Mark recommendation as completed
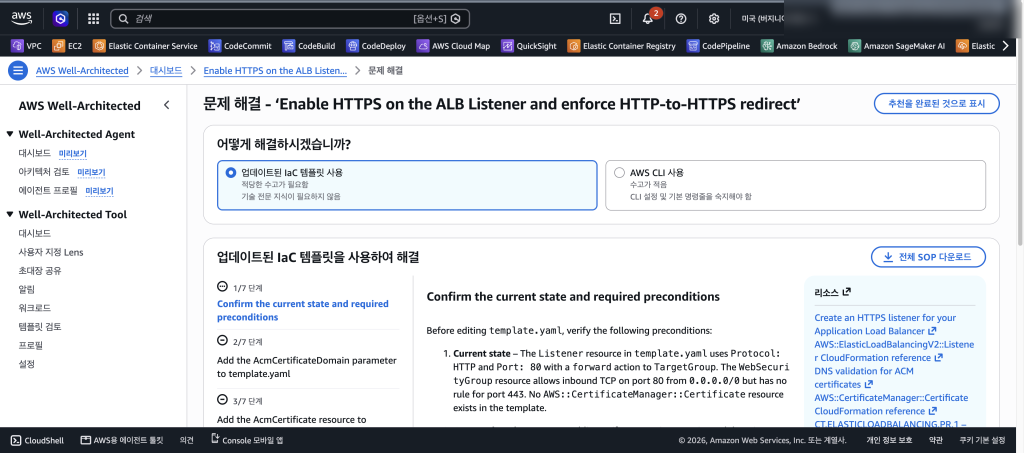The width and height of the screenshot is (1024, 453). (936, 103)
